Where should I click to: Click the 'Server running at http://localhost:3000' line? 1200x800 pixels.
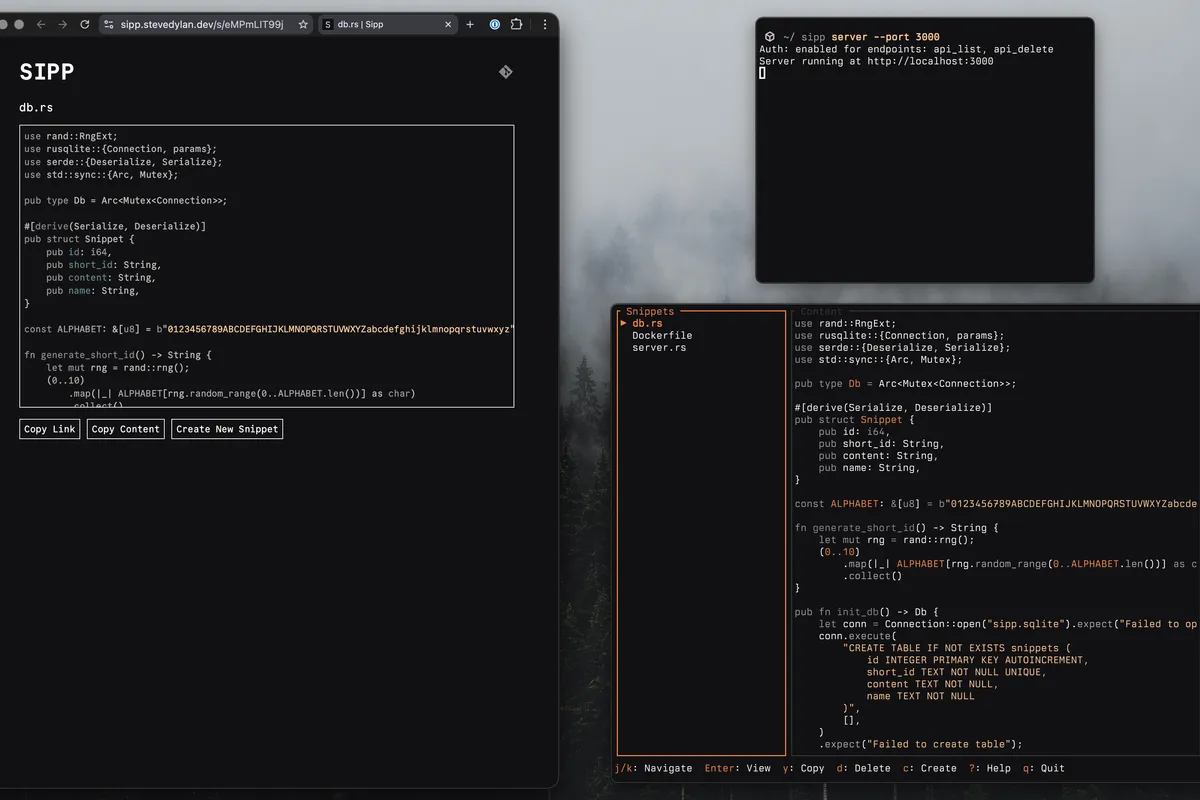(876, 61)
